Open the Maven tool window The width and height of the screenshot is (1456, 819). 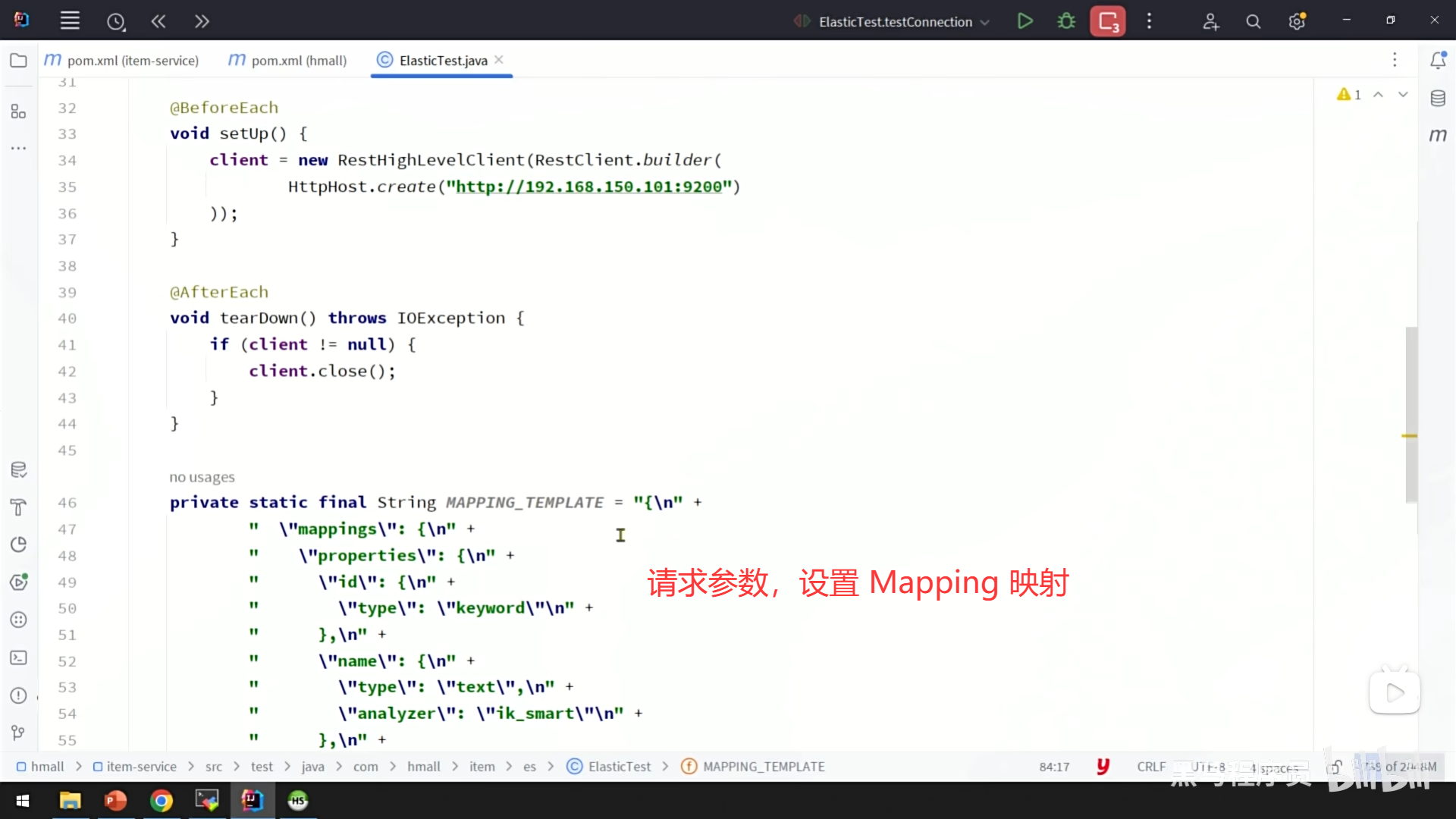pyautogui.click(x=1438, y=135)
